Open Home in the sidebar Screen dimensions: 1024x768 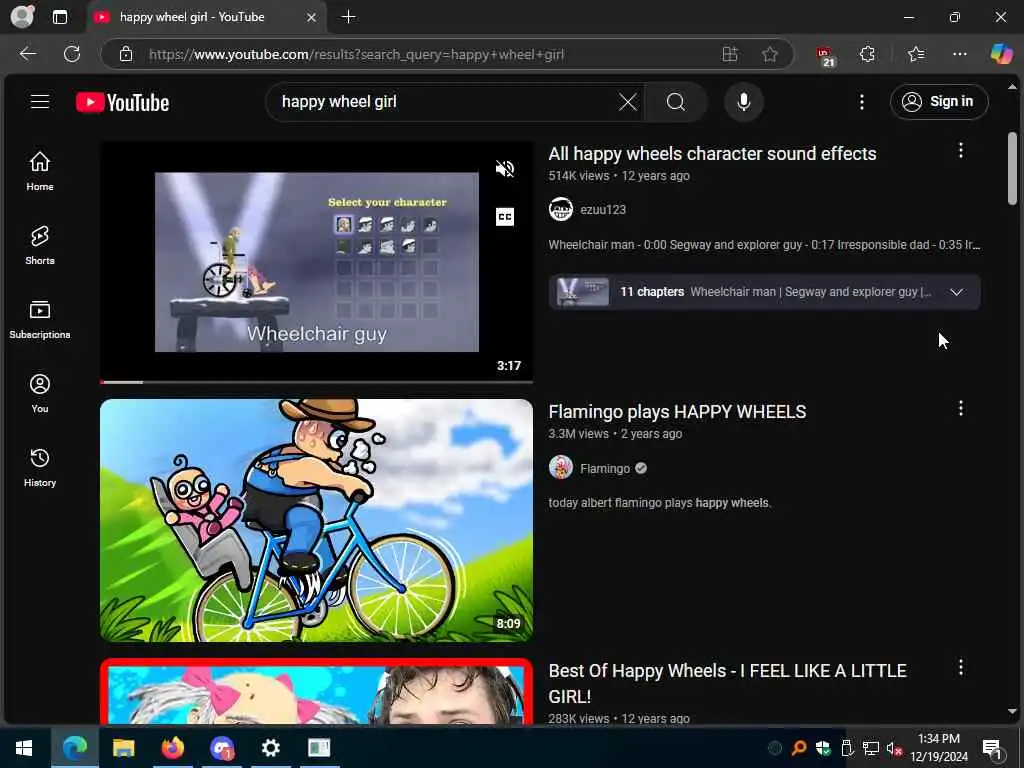(40, 171)
